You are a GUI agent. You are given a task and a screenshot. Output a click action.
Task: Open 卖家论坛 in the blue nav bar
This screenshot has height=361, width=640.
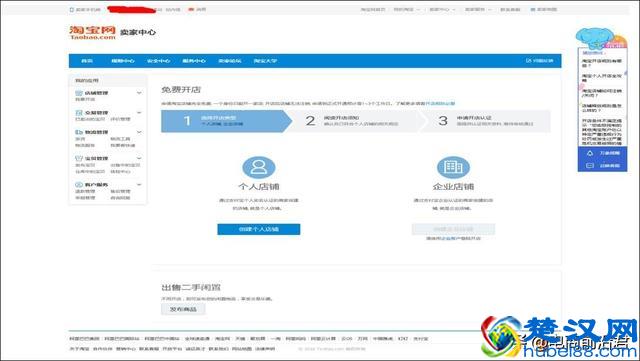[230, 61]
